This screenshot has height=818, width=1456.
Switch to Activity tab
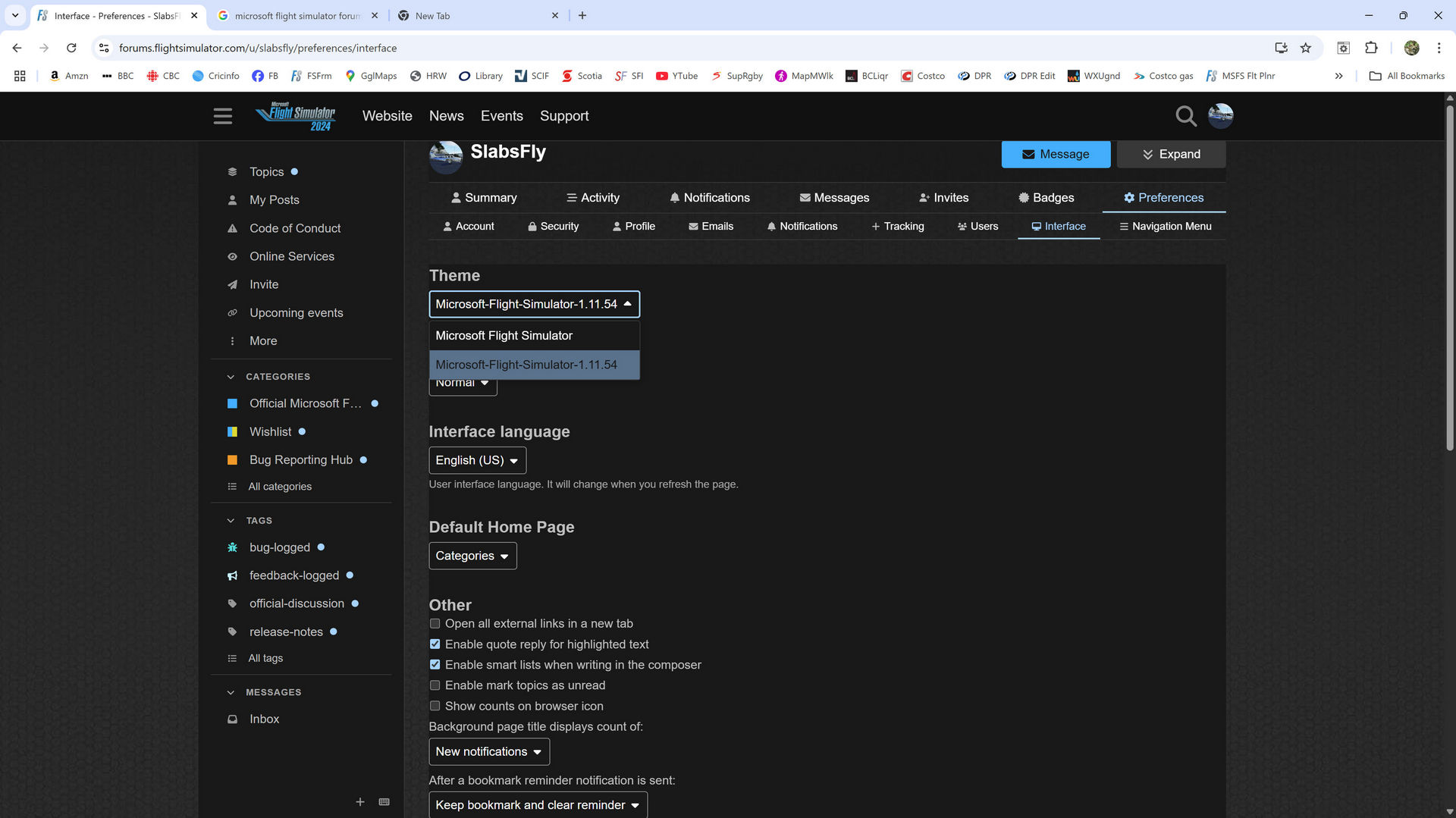pyautogui.click(x=592, y=198)
